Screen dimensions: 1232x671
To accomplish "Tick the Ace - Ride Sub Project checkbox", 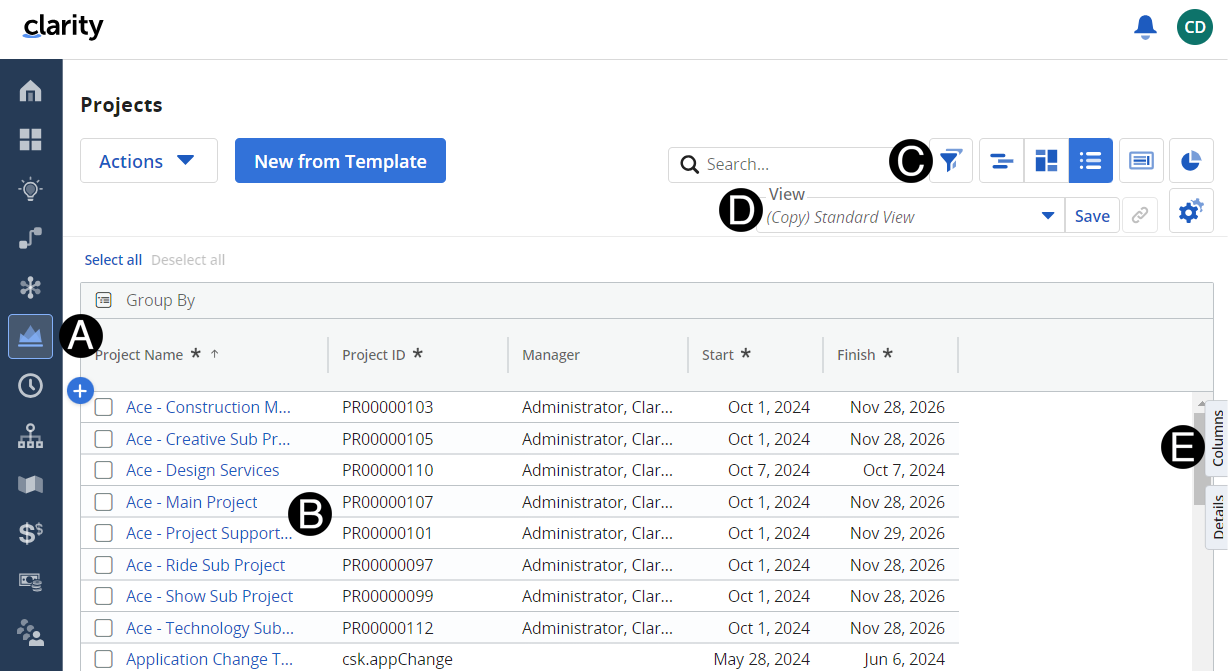I will (x=104, y=565).
